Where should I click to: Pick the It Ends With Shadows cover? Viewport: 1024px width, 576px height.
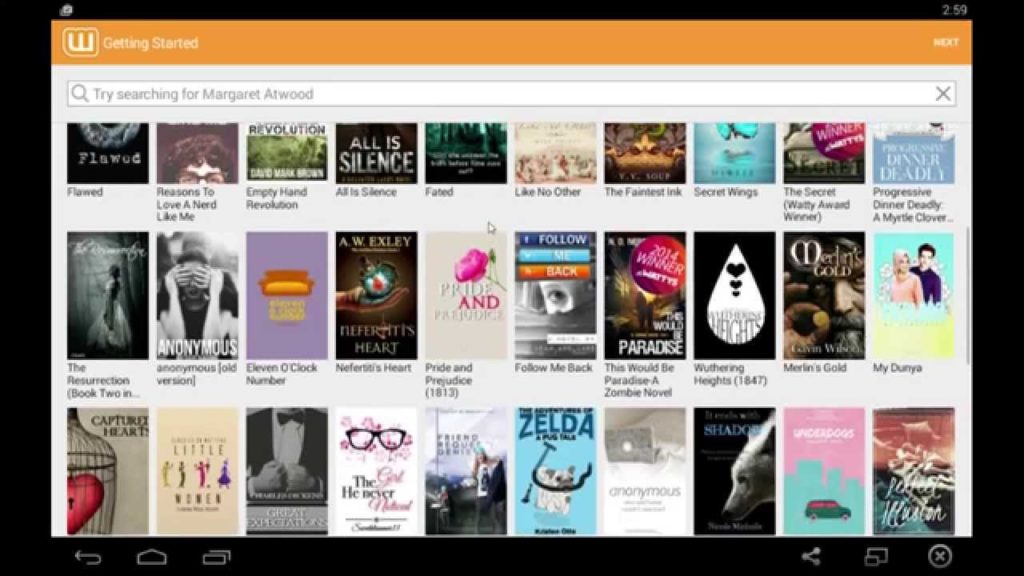coord(734,472)
